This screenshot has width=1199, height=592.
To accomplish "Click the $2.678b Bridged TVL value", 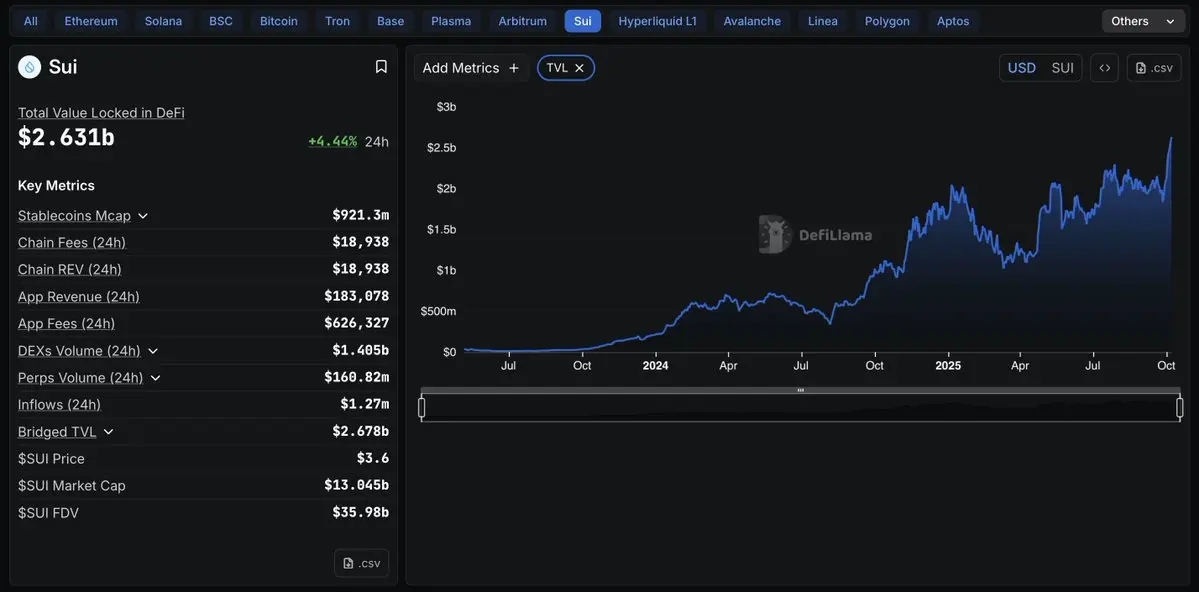I will (x=361, y=431).
